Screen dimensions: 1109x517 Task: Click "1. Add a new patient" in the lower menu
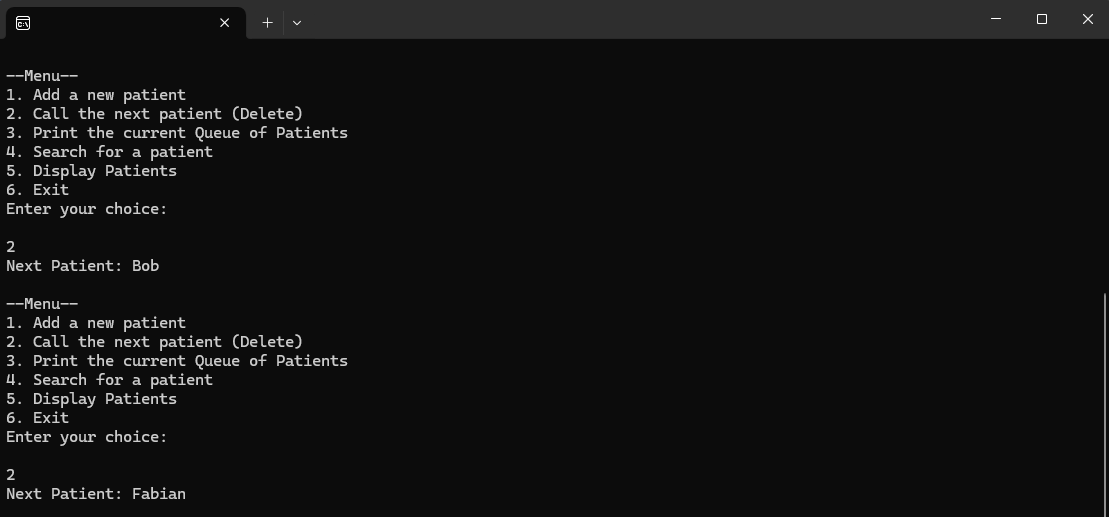point(96,323)
